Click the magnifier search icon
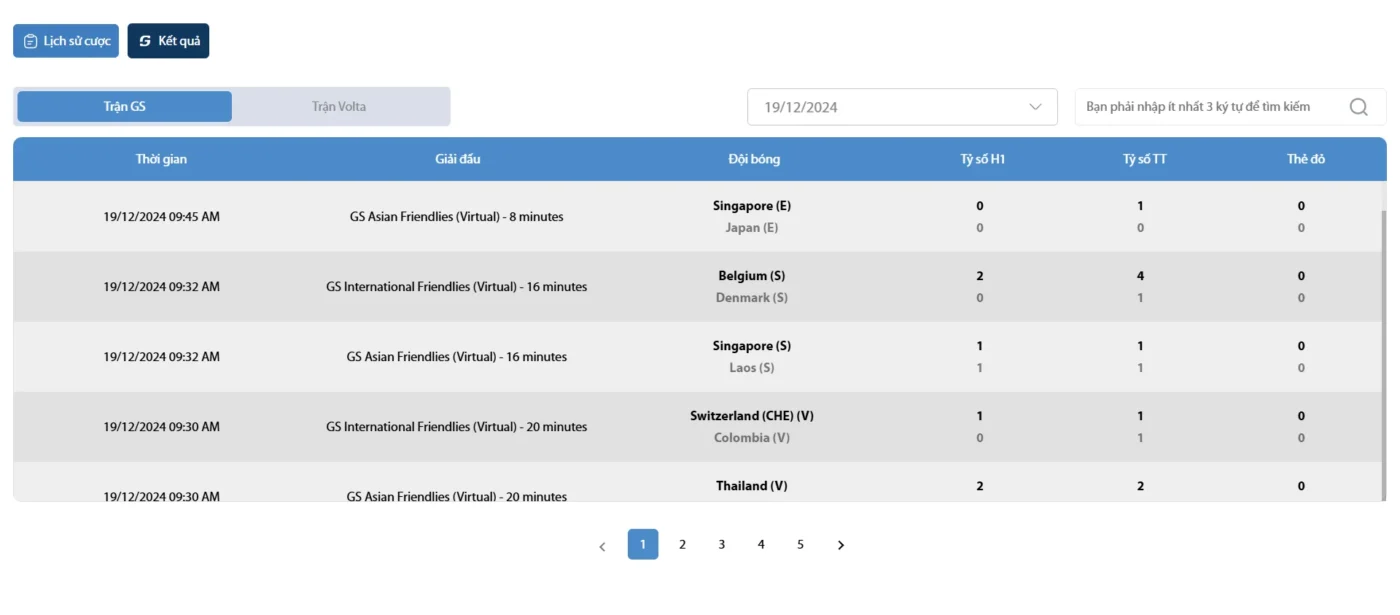This screenshot has height=615, width=1400. pos(1358,107)
